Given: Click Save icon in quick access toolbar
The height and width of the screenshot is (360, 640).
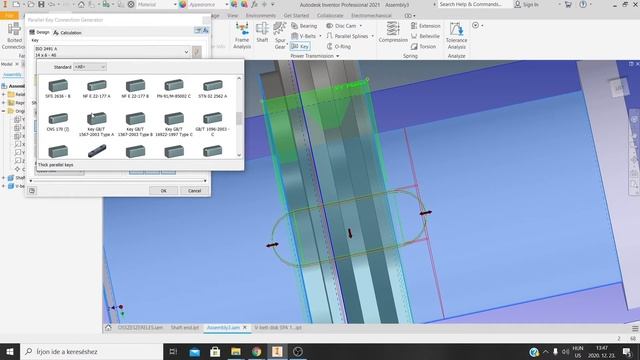Looking at the screenshot, I should pos(41,4).
